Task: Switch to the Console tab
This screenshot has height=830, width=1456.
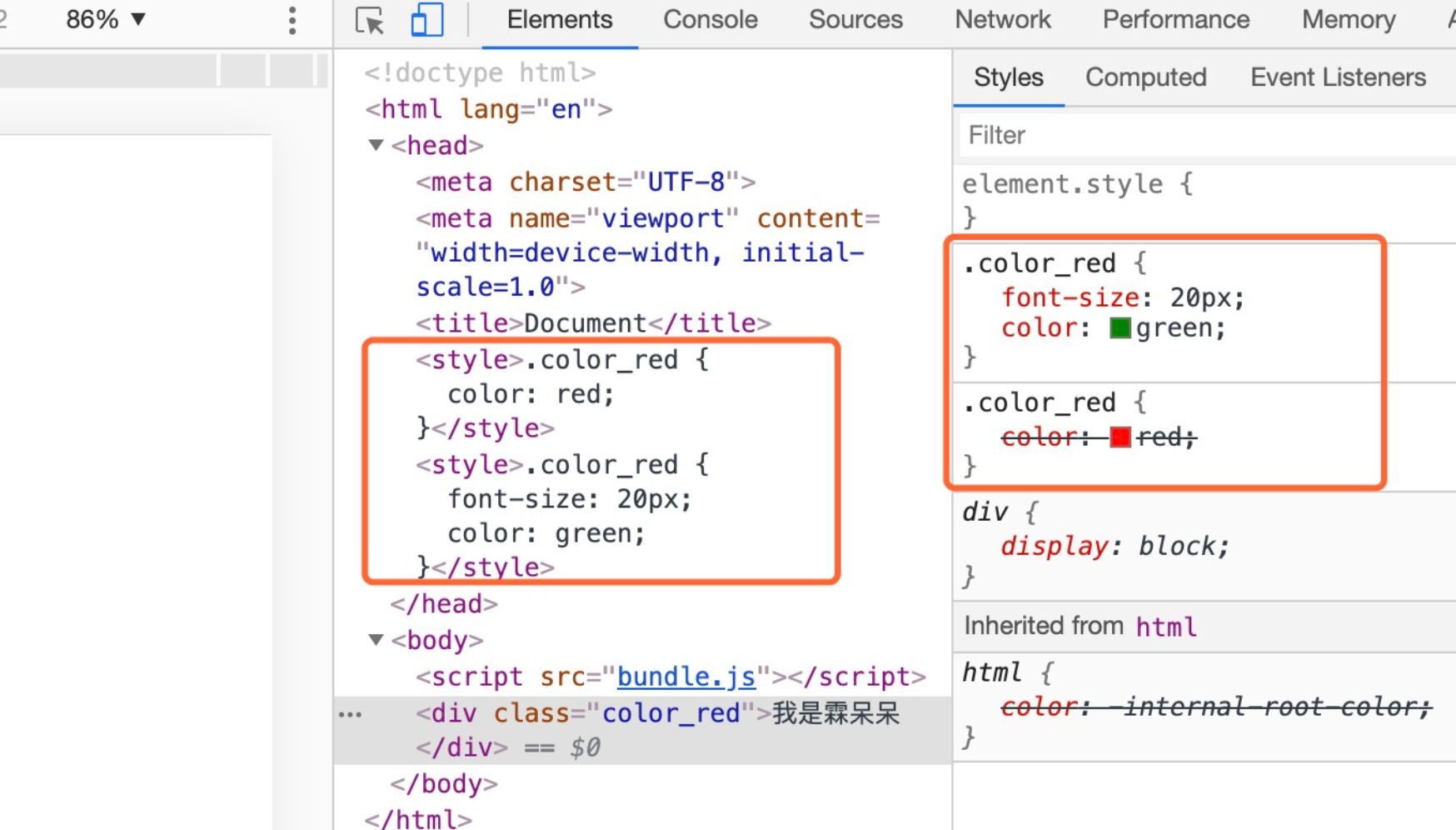Action: (x=710, y=20)
